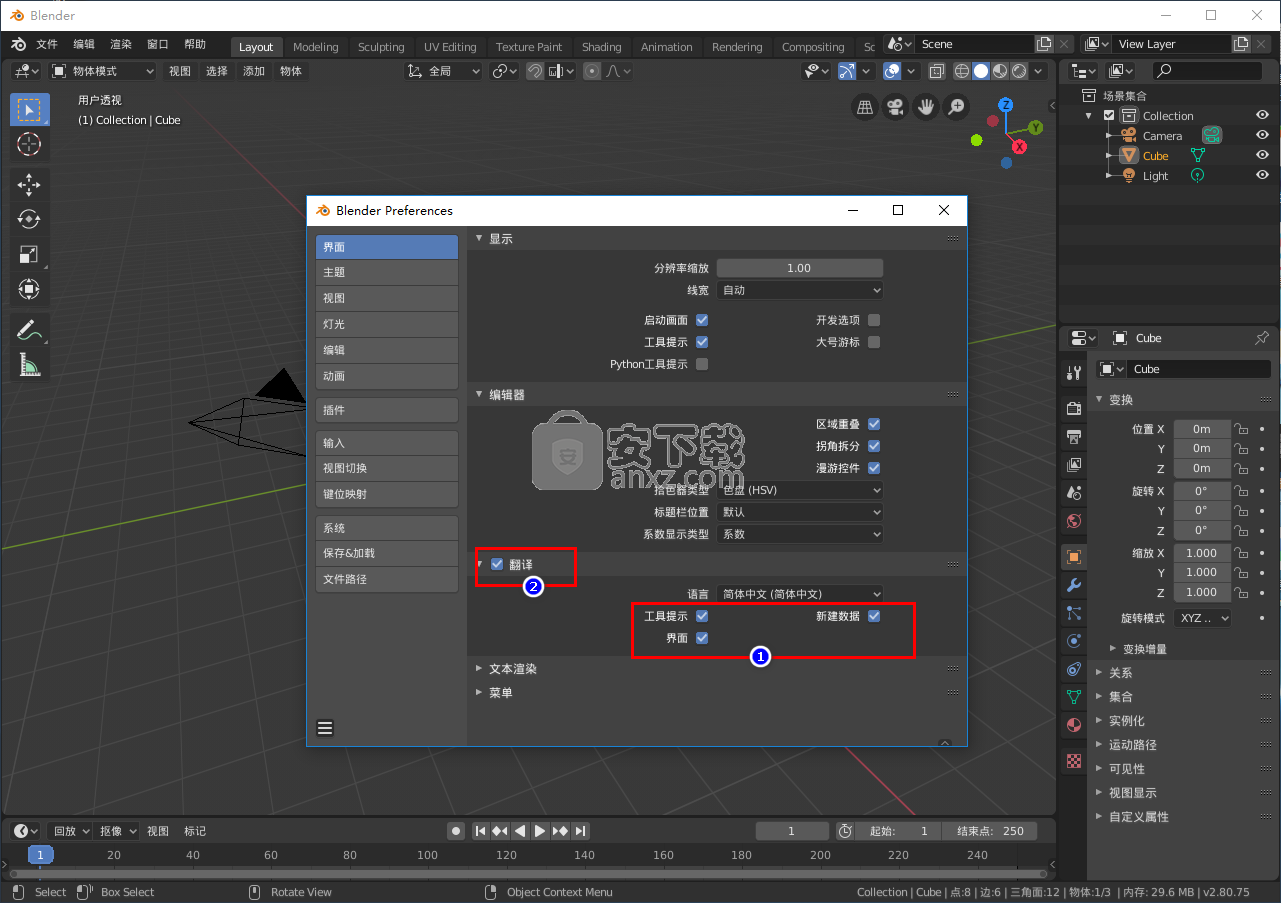Open the Modifiers wrench tab icon
The image size is (1281, 903).
pos(1074,585)
